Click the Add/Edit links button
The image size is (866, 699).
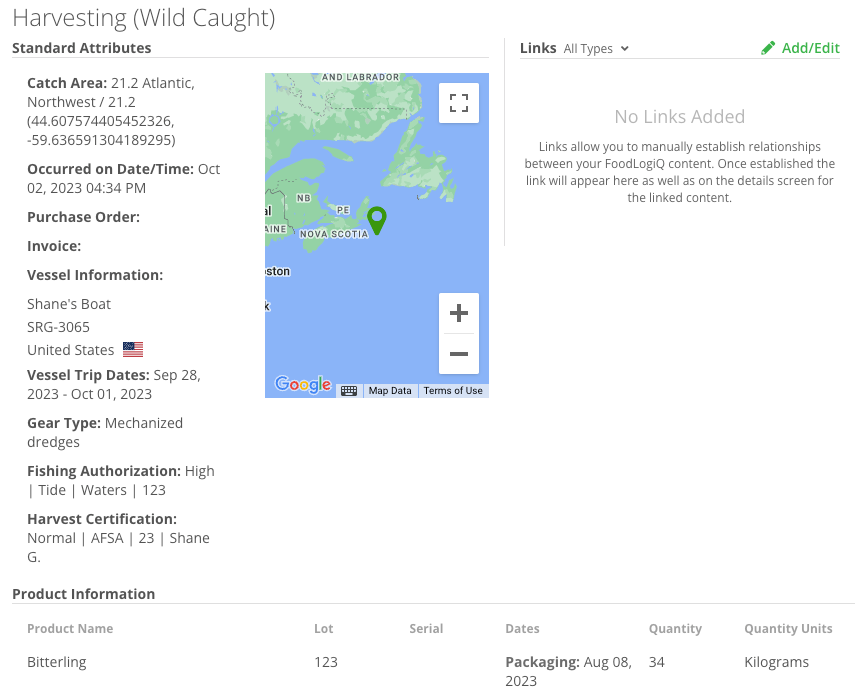800,48
